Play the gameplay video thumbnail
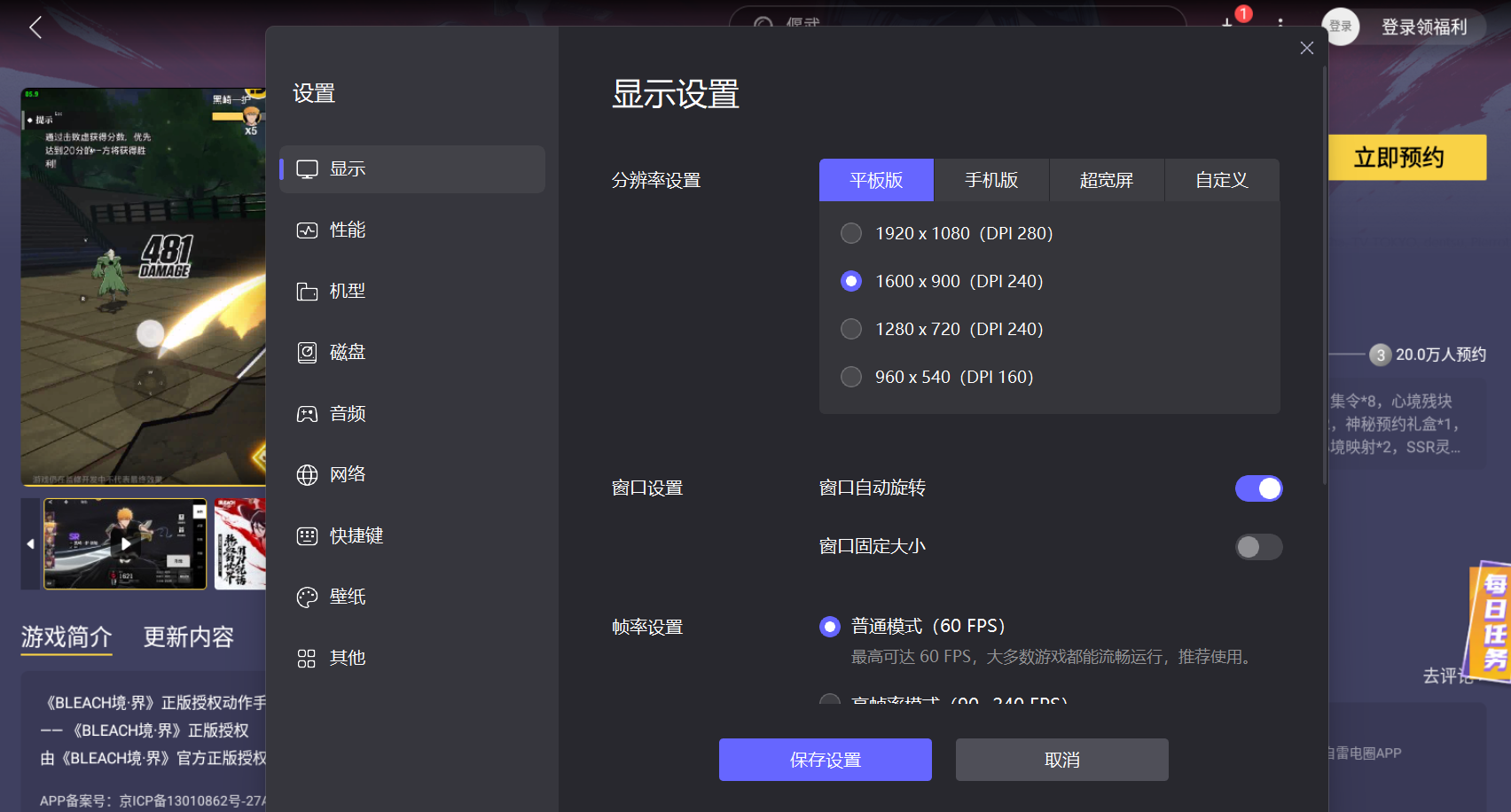 point(125,543)
